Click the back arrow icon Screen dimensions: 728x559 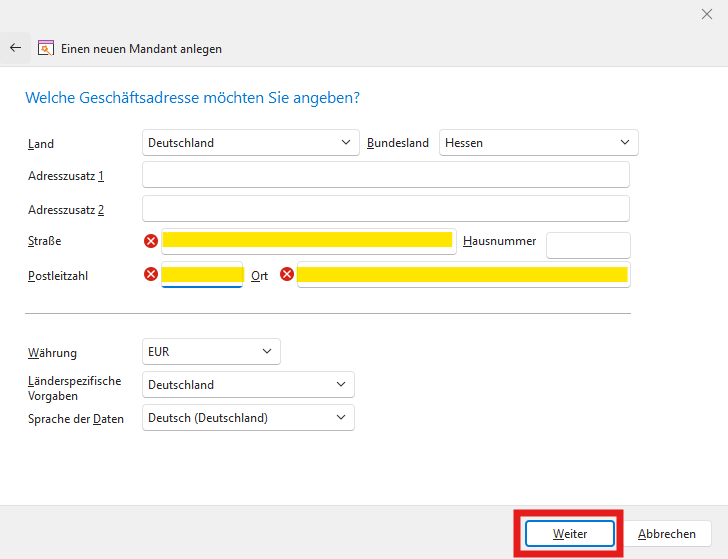tap(15, 47)
